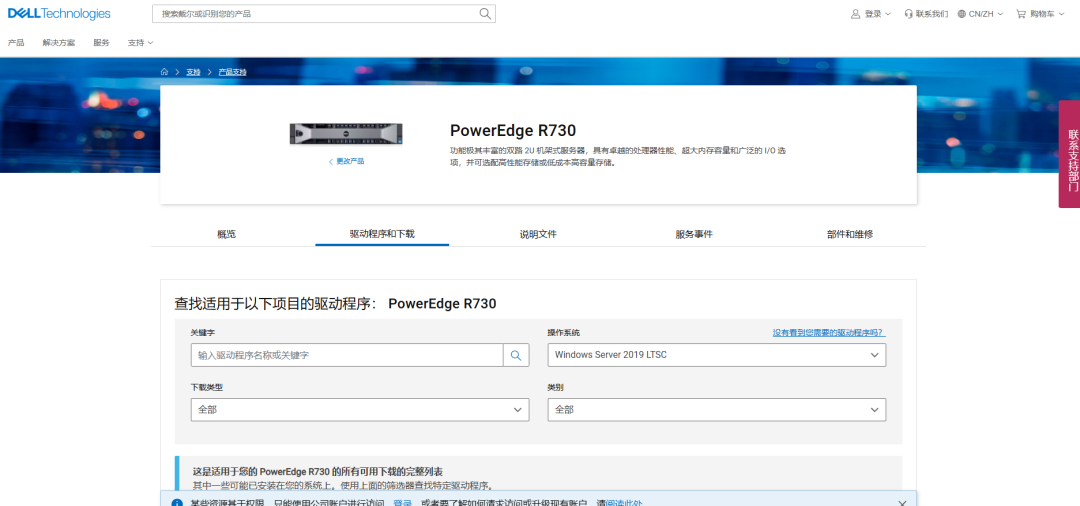Expand the 支持 menu in navigation
Screen dimensions: 1080x506
pos(140,43)
